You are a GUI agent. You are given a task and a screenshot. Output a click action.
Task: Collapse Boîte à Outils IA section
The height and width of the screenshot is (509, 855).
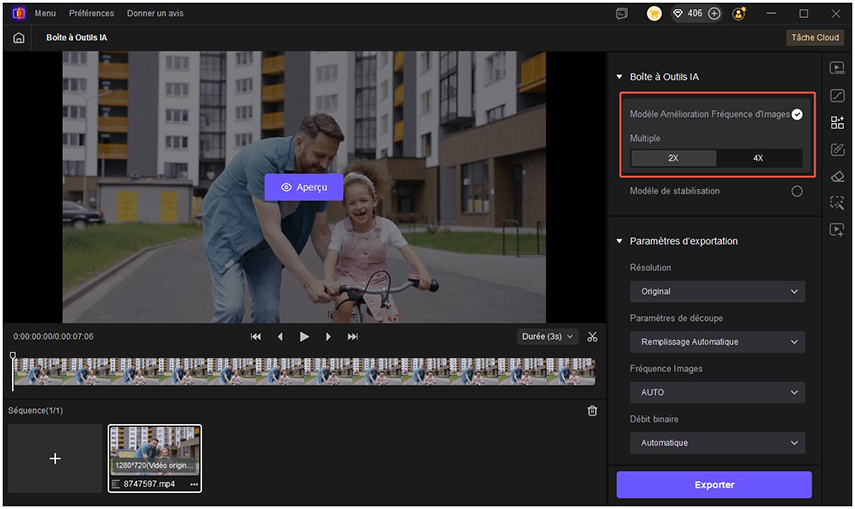619,77
